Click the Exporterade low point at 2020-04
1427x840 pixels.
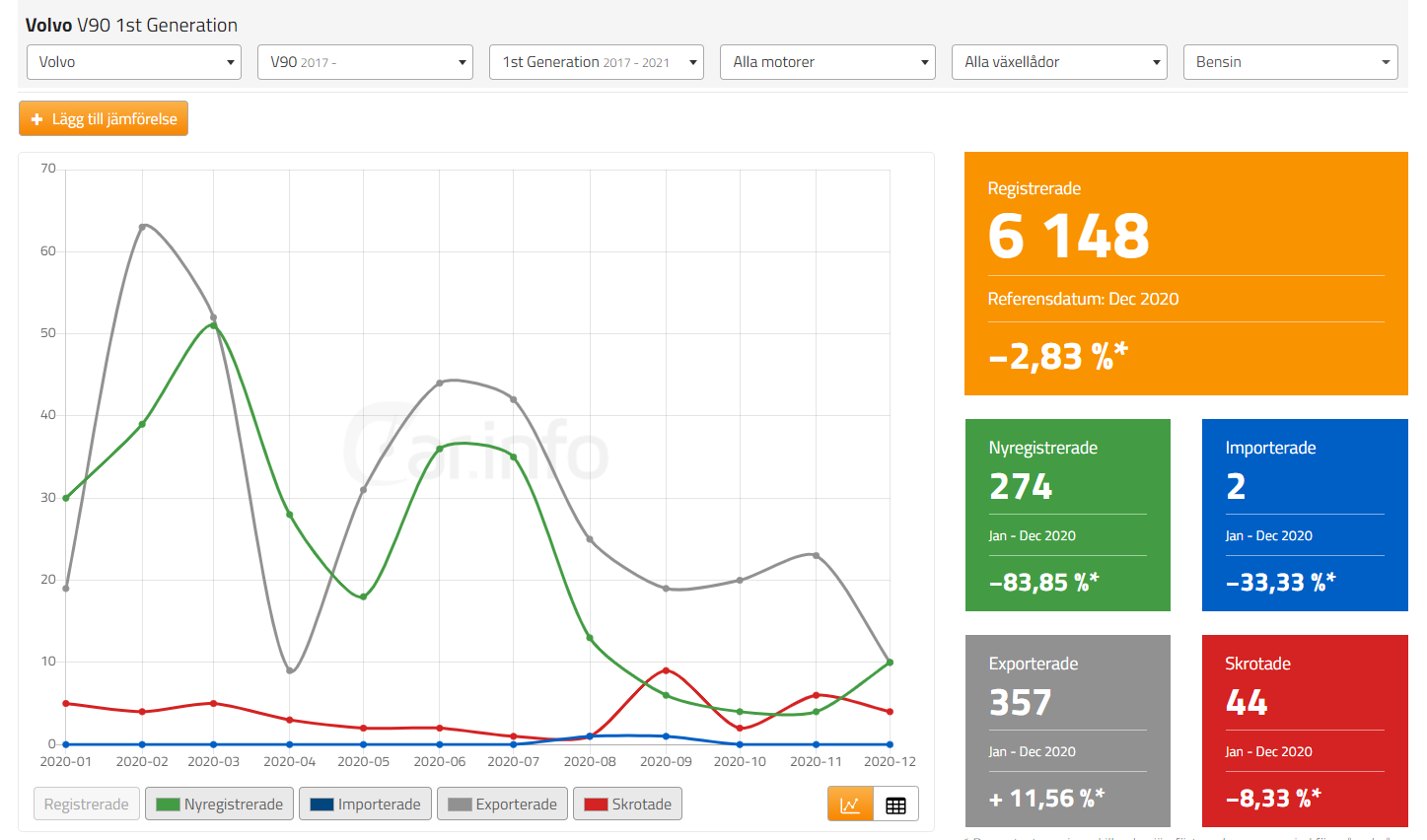coord(289,670)
